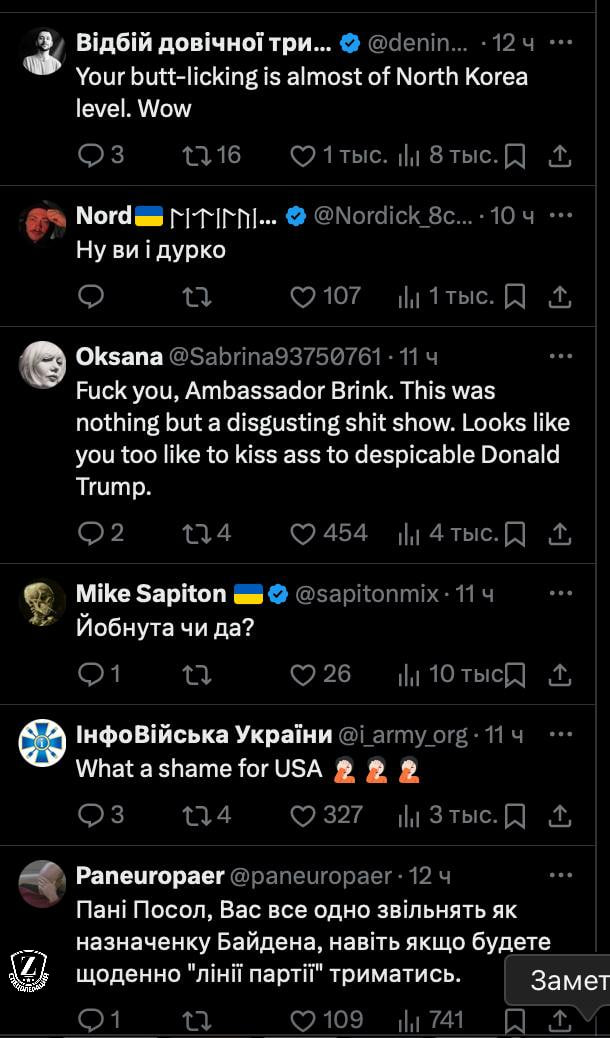Image resolution: width=610 pixels, height=1038 pixels.
Task: Like the tweet saying "Ну ви і дурко"
Action: [303, 296]
